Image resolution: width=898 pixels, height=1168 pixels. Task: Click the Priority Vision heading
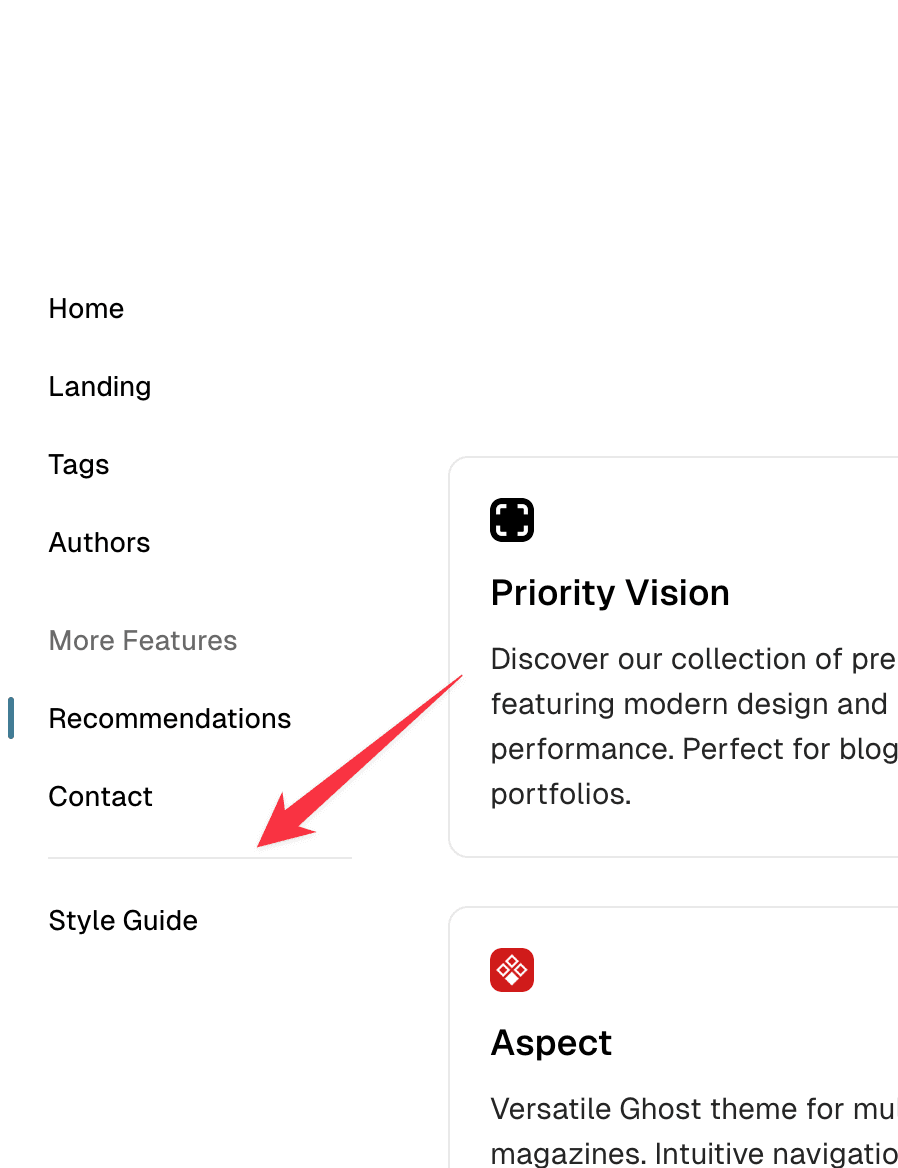[x=610, y=593]
